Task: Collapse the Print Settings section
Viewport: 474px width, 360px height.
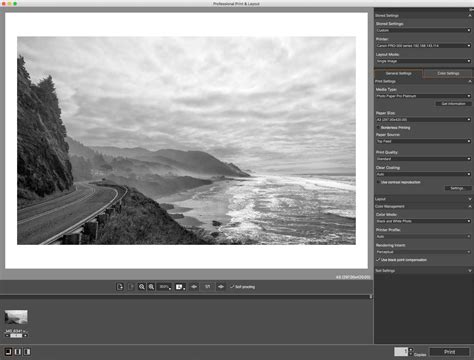Action: pos(470,81)
